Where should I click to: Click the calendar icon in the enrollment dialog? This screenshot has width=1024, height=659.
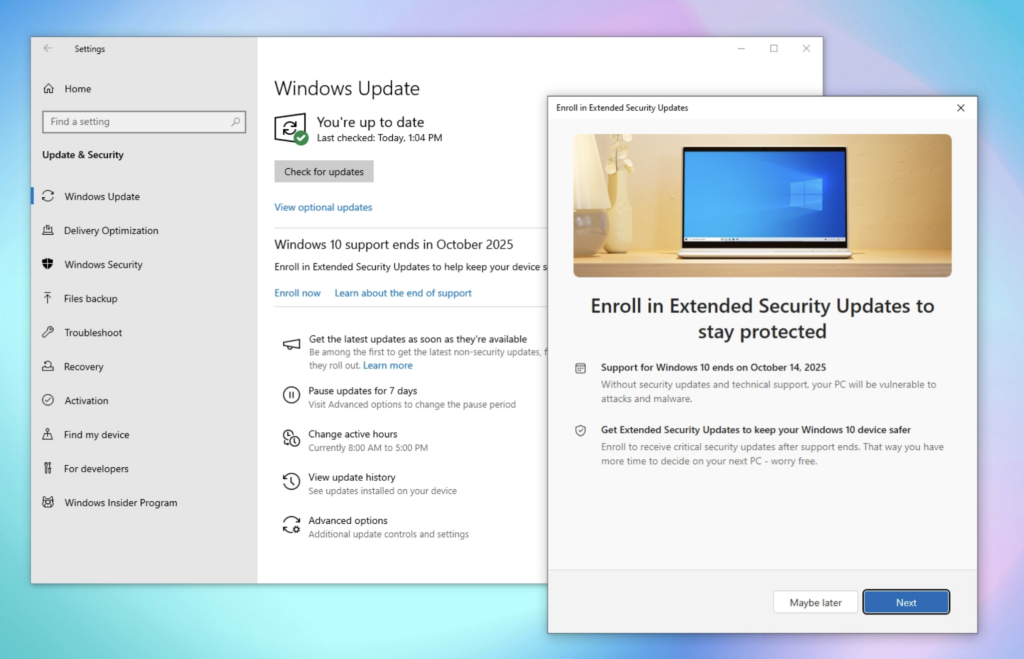coord(581,368)
